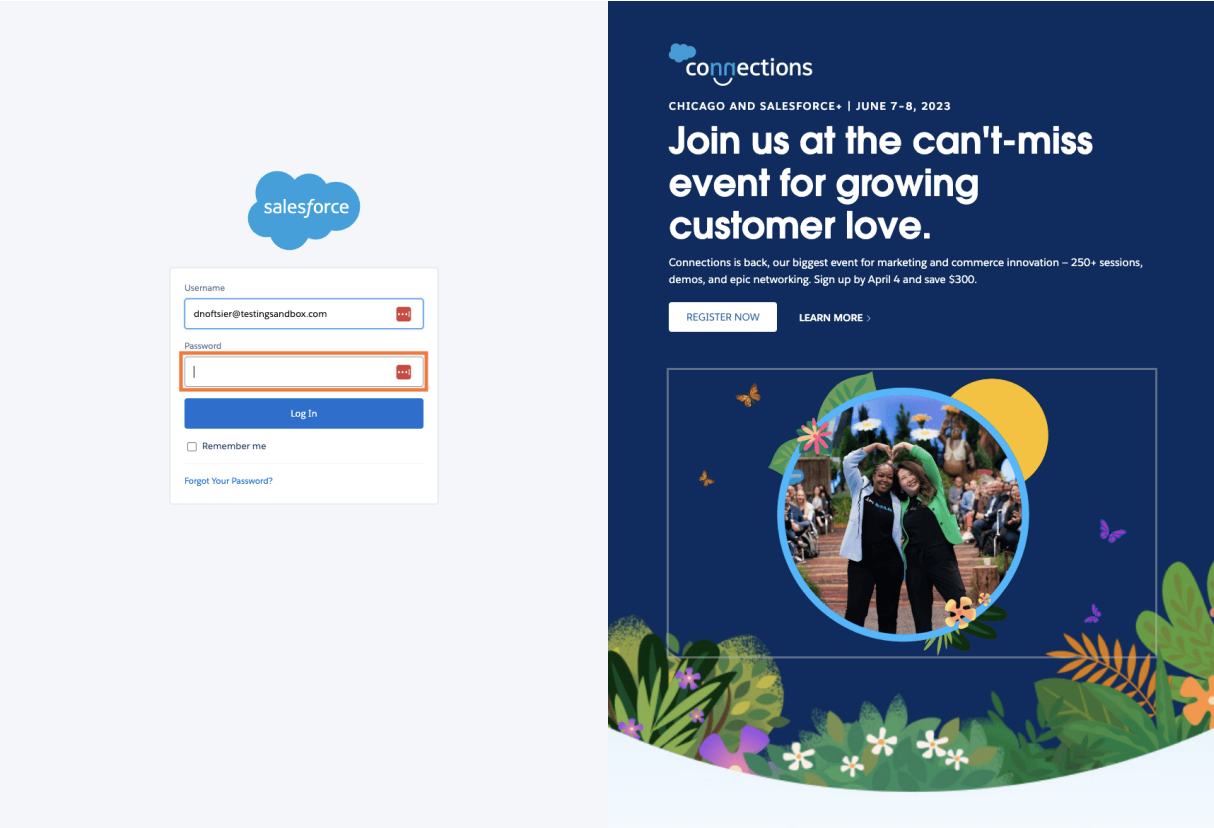Click the circular event photo
Viewport: 1214px width, 828px height.
[x=903, y=514]
